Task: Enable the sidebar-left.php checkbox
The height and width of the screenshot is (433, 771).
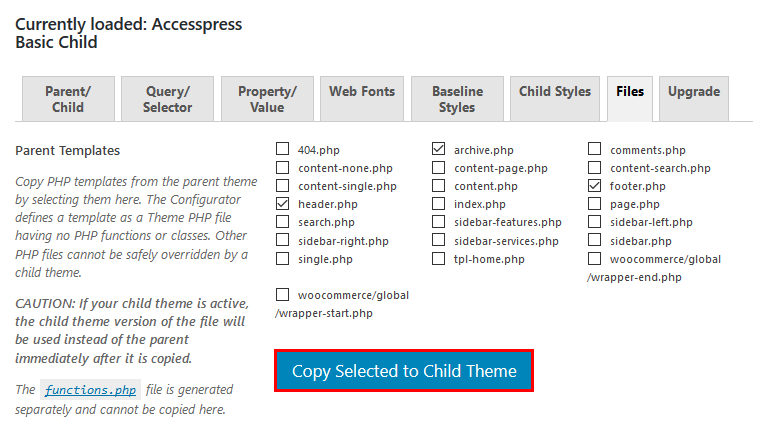Action: [594, 222]
